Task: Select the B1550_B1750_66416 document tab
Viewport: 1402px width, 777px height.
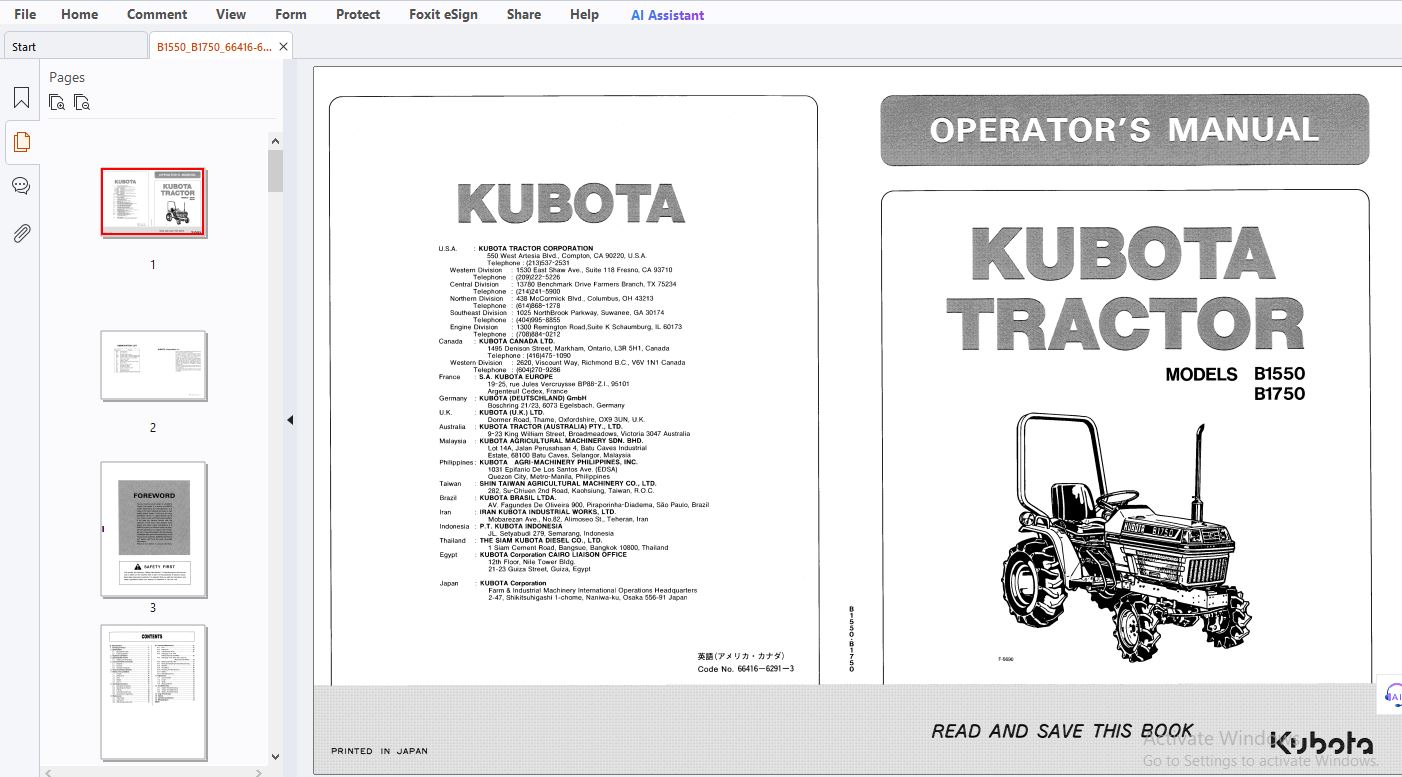Action: (x=214, y=47)
